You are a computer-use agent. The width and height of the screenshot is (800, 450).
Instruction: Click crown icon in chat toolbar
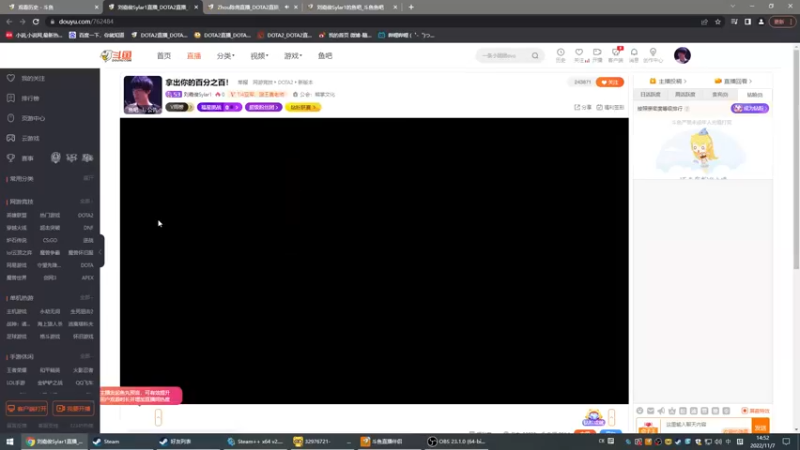point(672,411)
